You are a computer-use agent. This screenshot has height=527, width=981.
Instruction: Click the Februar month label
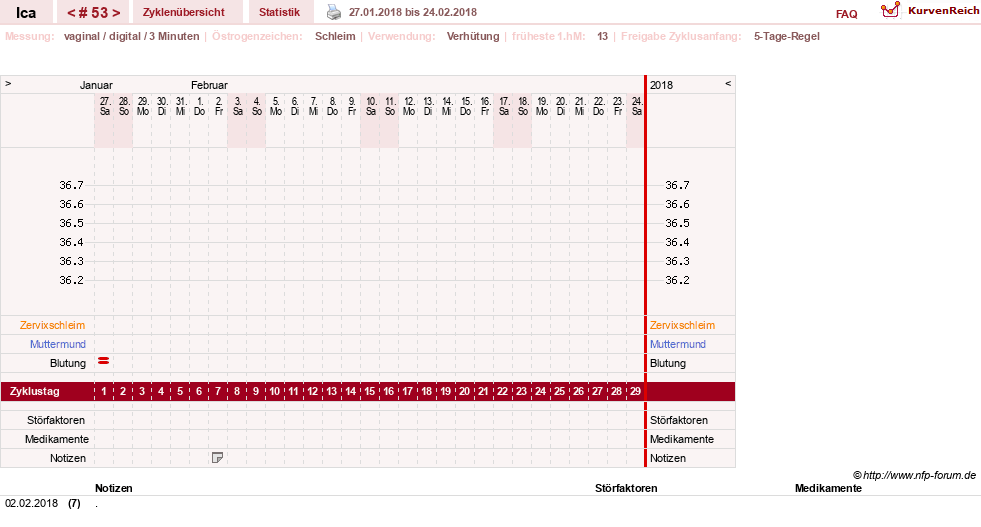point(209,85)
